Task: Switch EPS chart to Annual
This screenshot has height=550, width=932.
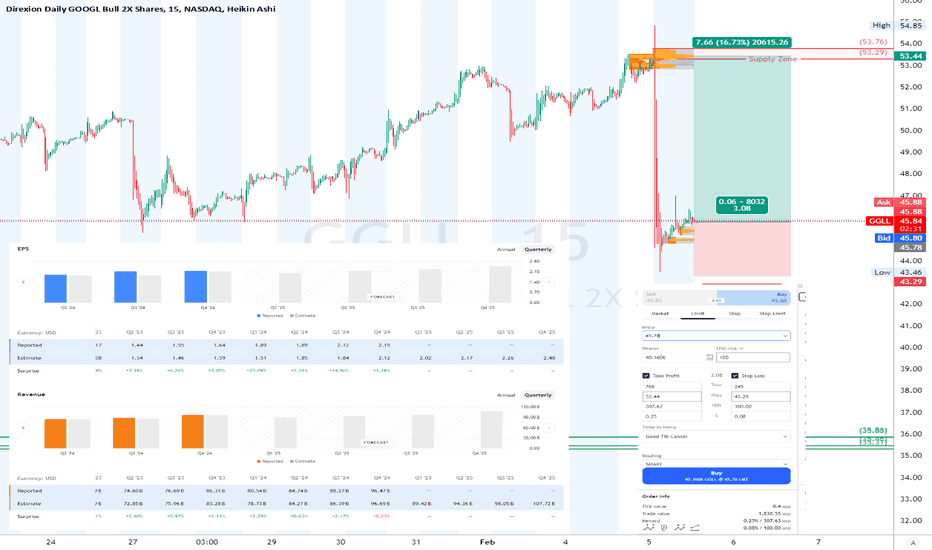Action: [x=506, y=250]
